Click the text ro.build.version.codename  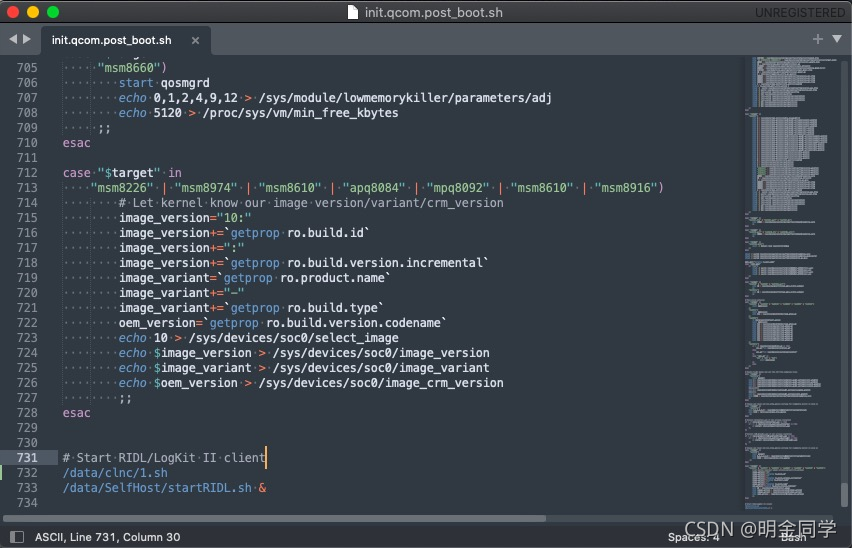pos(353,323)
